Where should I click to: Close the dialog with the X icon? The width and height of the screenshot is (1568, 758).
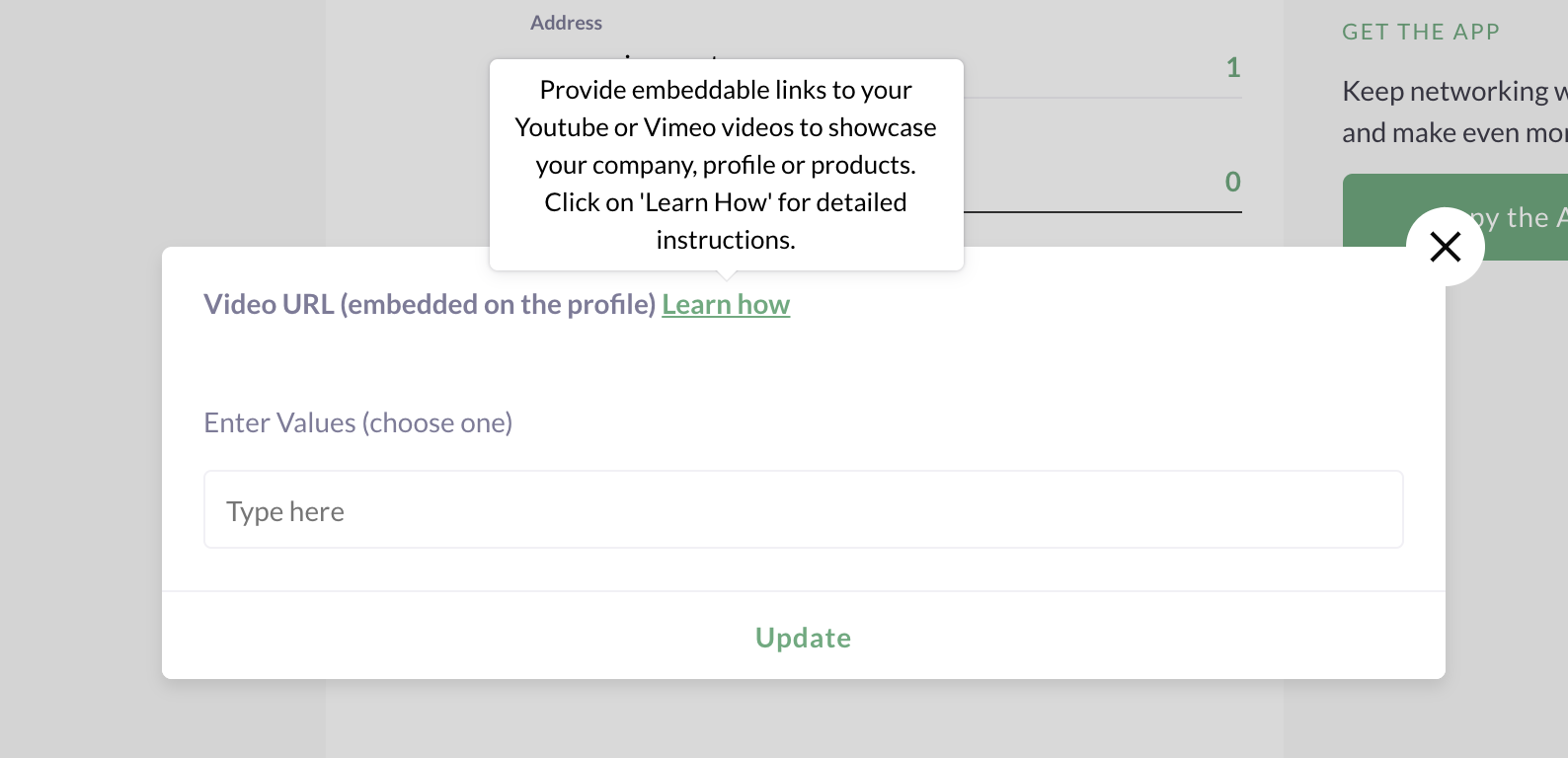(1445, 247)
